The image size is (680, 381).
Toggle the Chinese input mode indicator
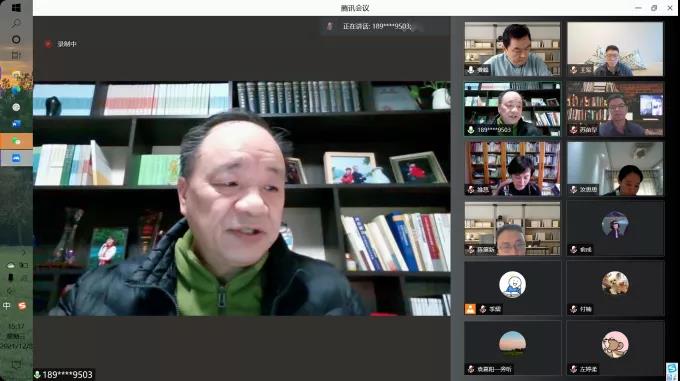(x=7, y=306)
